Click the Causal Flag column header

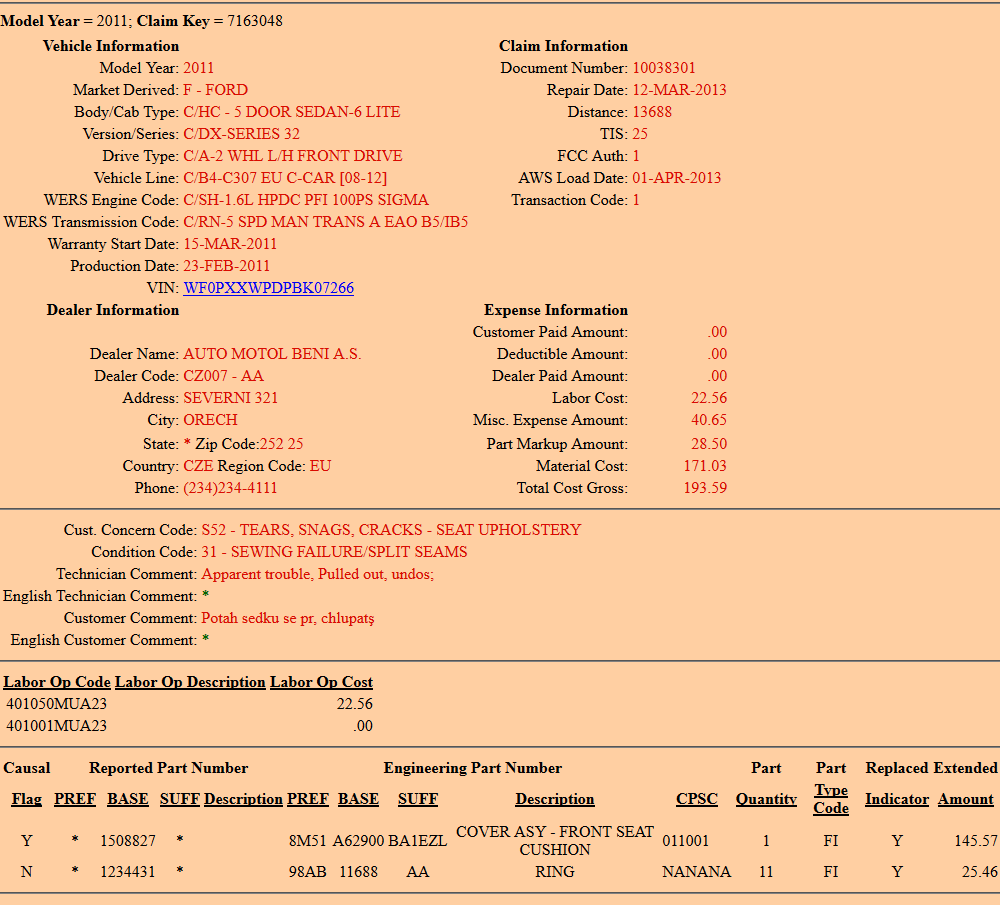(x=26, y=799)
